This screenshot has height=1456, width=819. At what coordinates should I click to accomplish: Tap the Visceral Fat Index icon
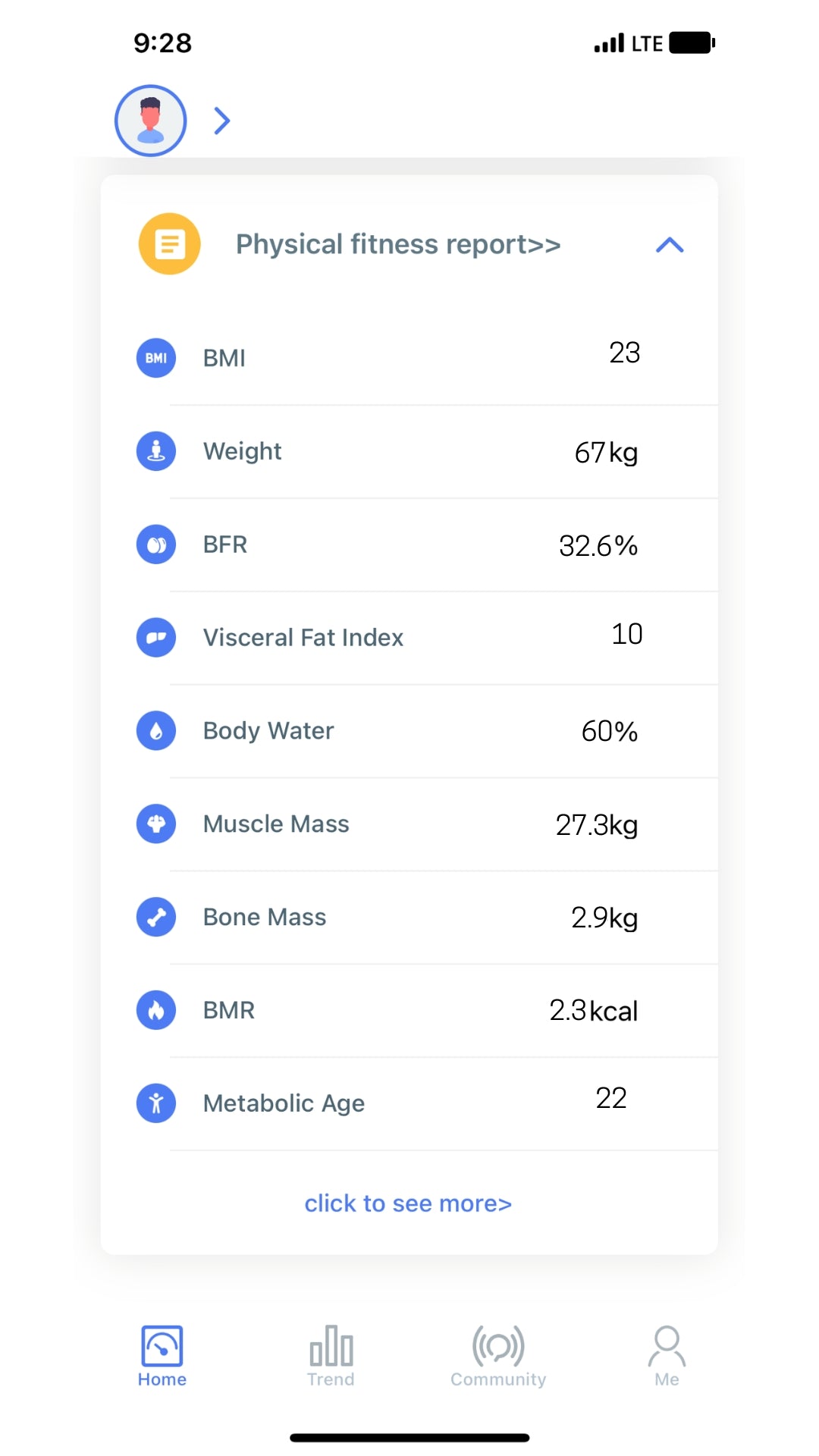(156, 638)
